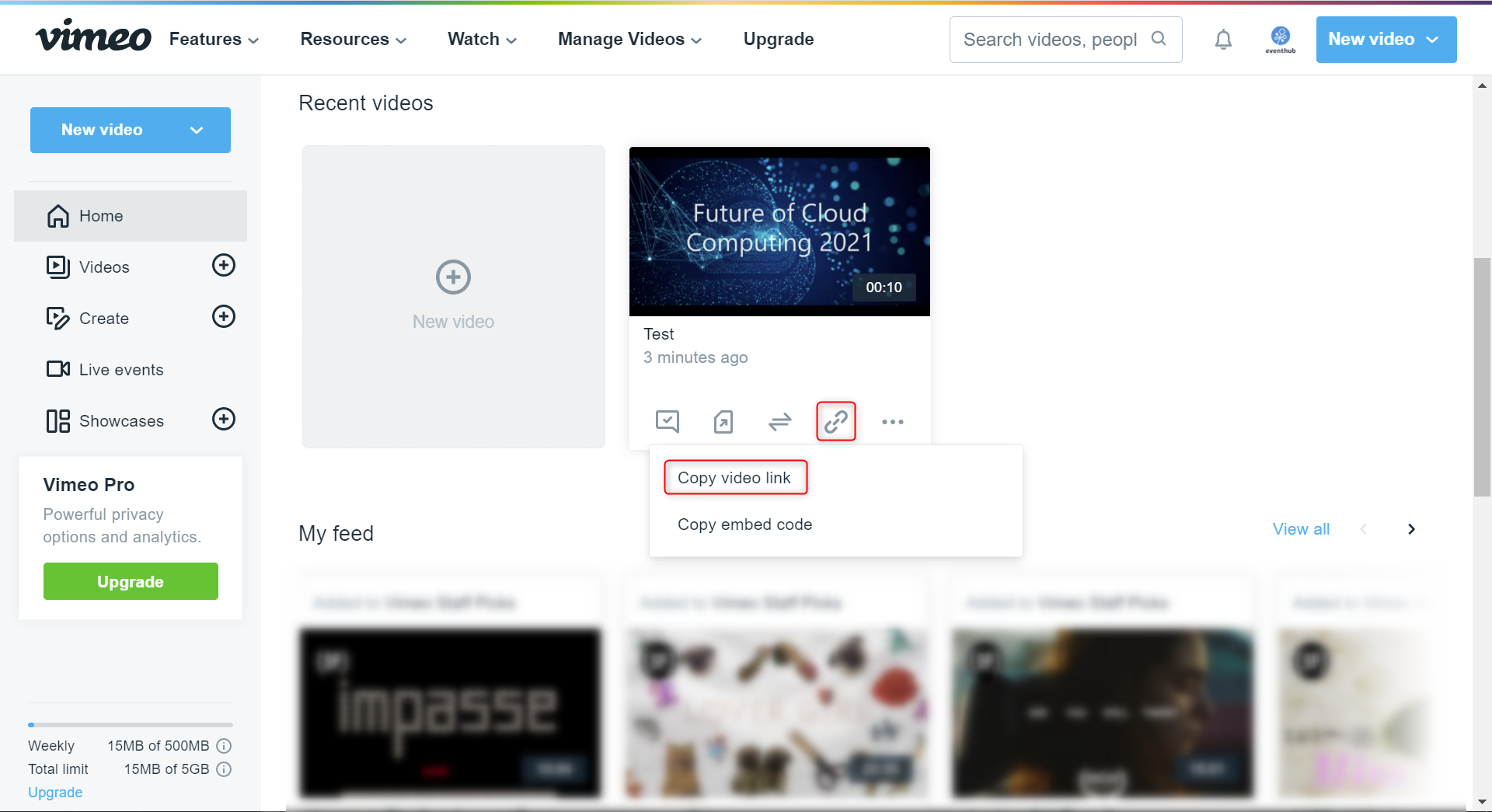Click the open-in-page icon on the Test video
This screenshot has width=1492, height=812.
pos(723,421)
